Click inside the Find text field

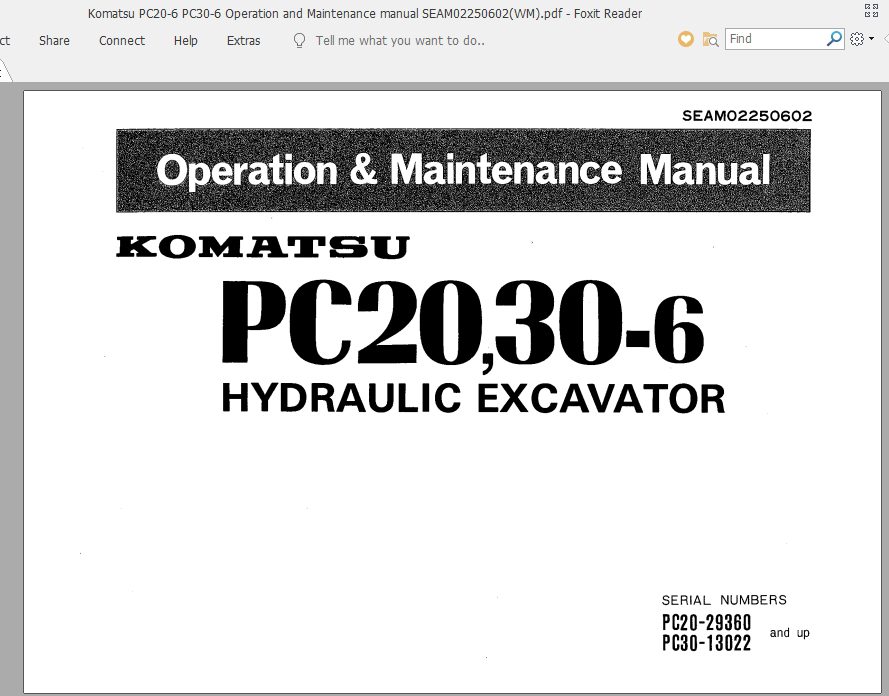tap(775, 39)
